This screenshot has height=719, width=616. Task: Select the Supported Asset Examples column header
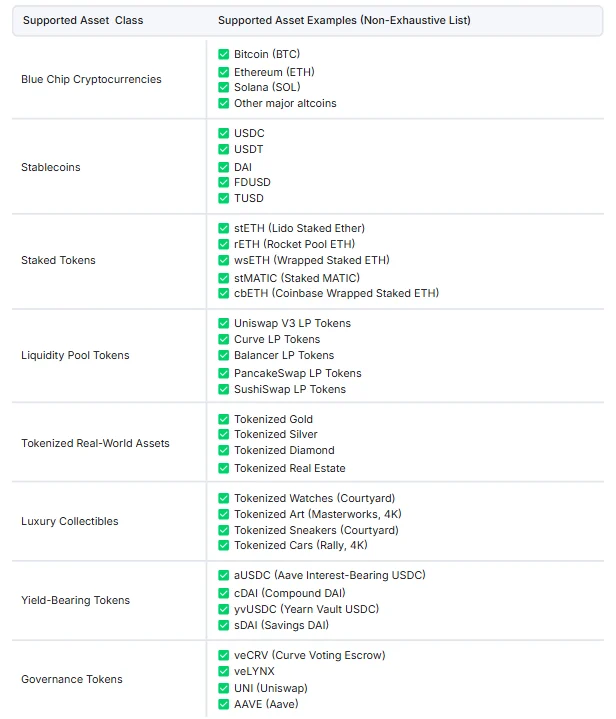tap(344, 20)
